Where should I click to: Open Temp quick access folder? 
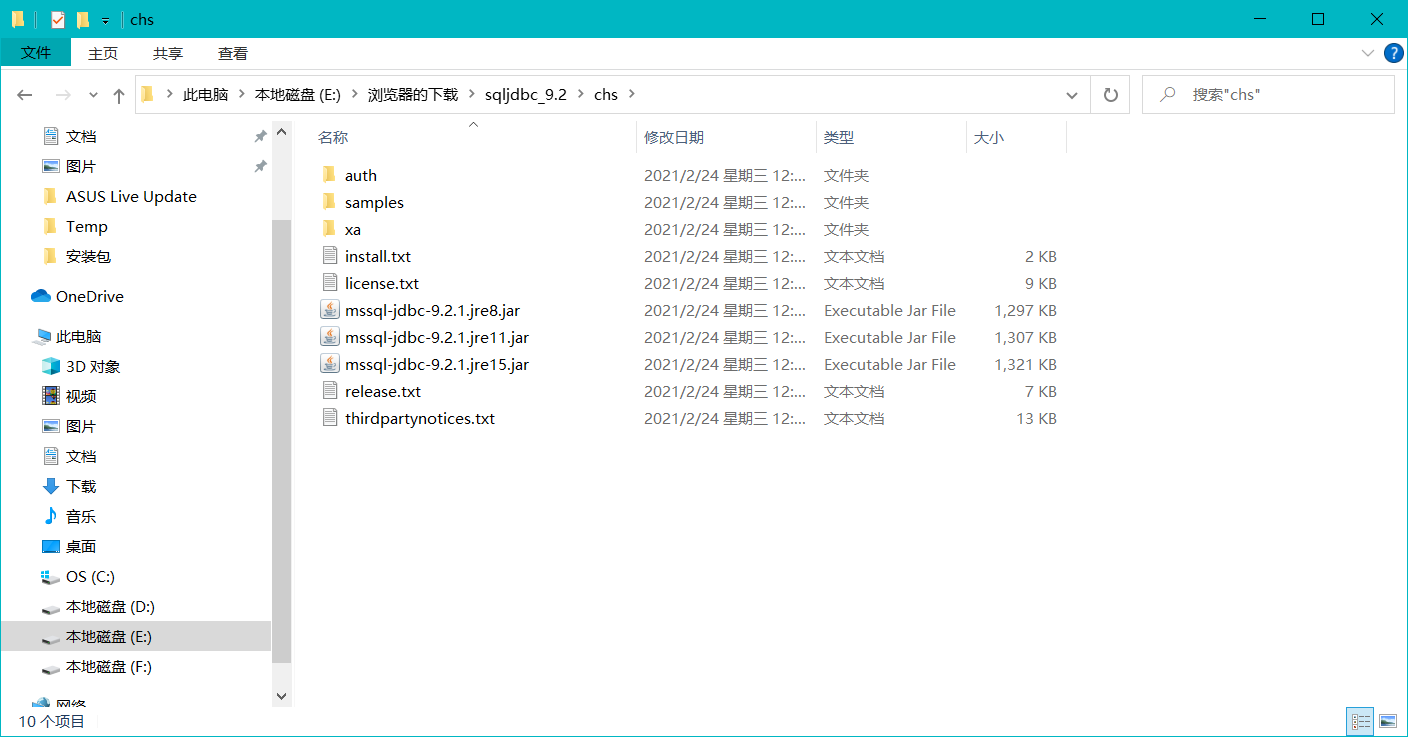click(x=75, y=226)
